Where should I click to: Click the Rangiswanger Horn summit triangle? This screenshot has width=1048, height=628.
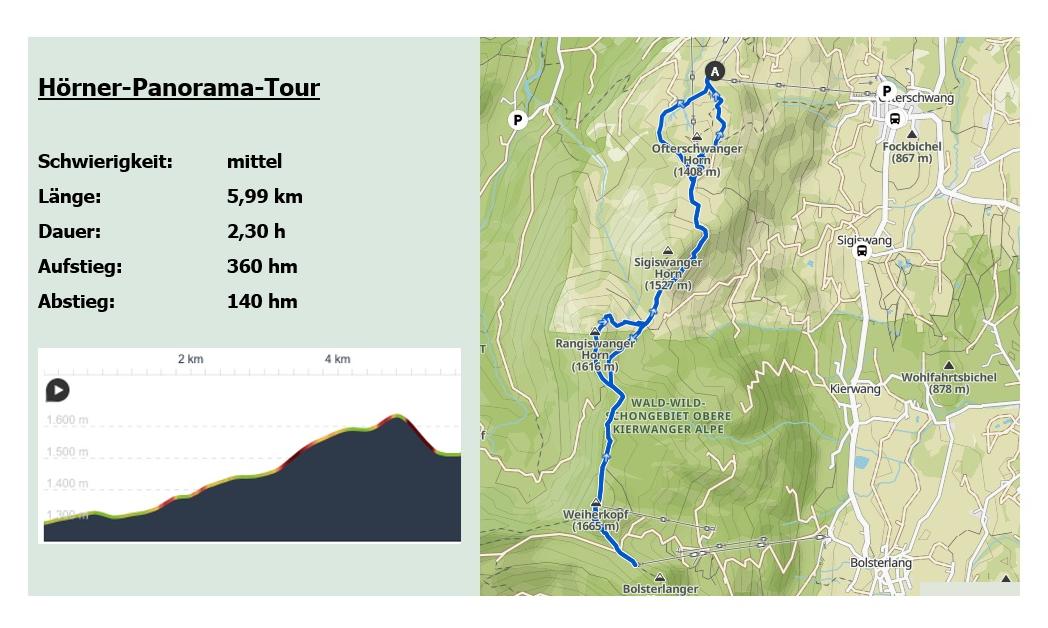click(x=594, y=331)
